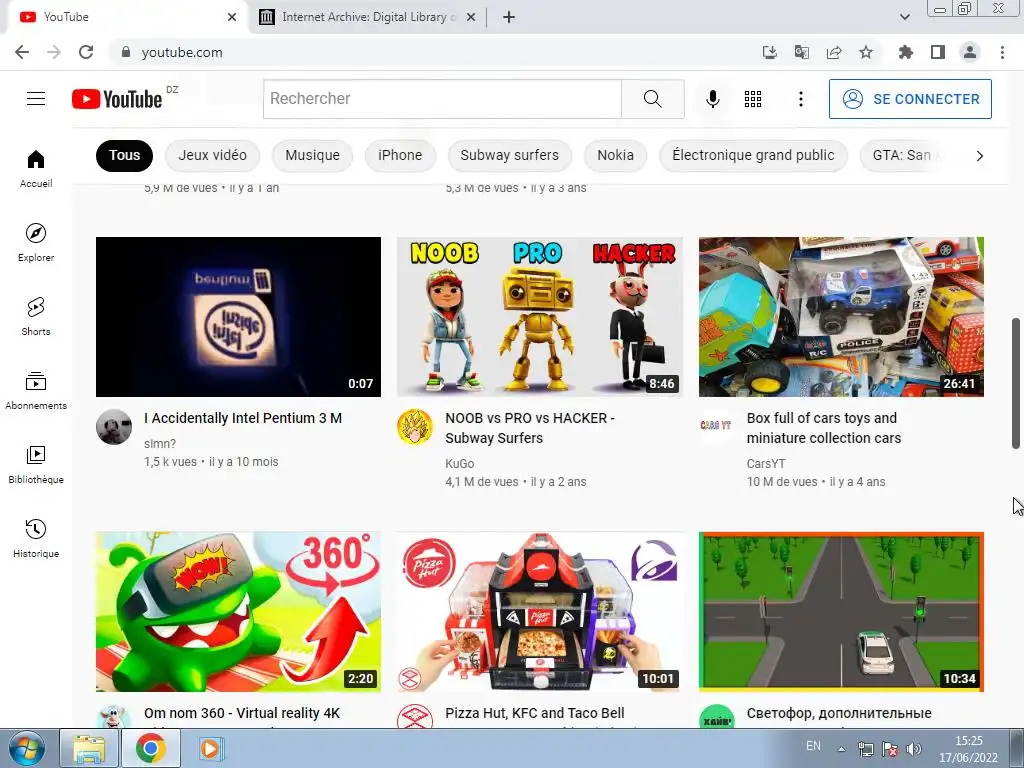Open YouTube settings three-dot menu
This screenshot has height=768, width=1024.
pos(801,99)
